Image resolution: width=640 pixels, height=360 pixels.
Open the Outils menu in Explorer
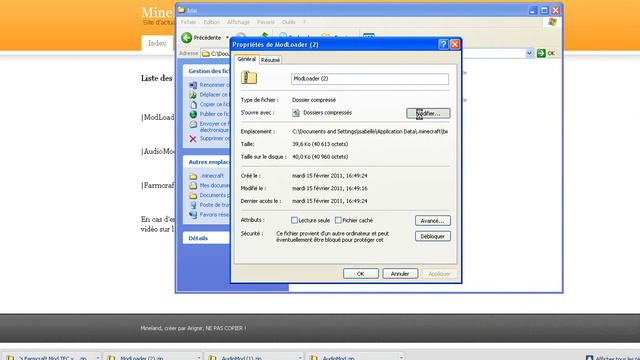pyautogui.click(x=289, y=22)
